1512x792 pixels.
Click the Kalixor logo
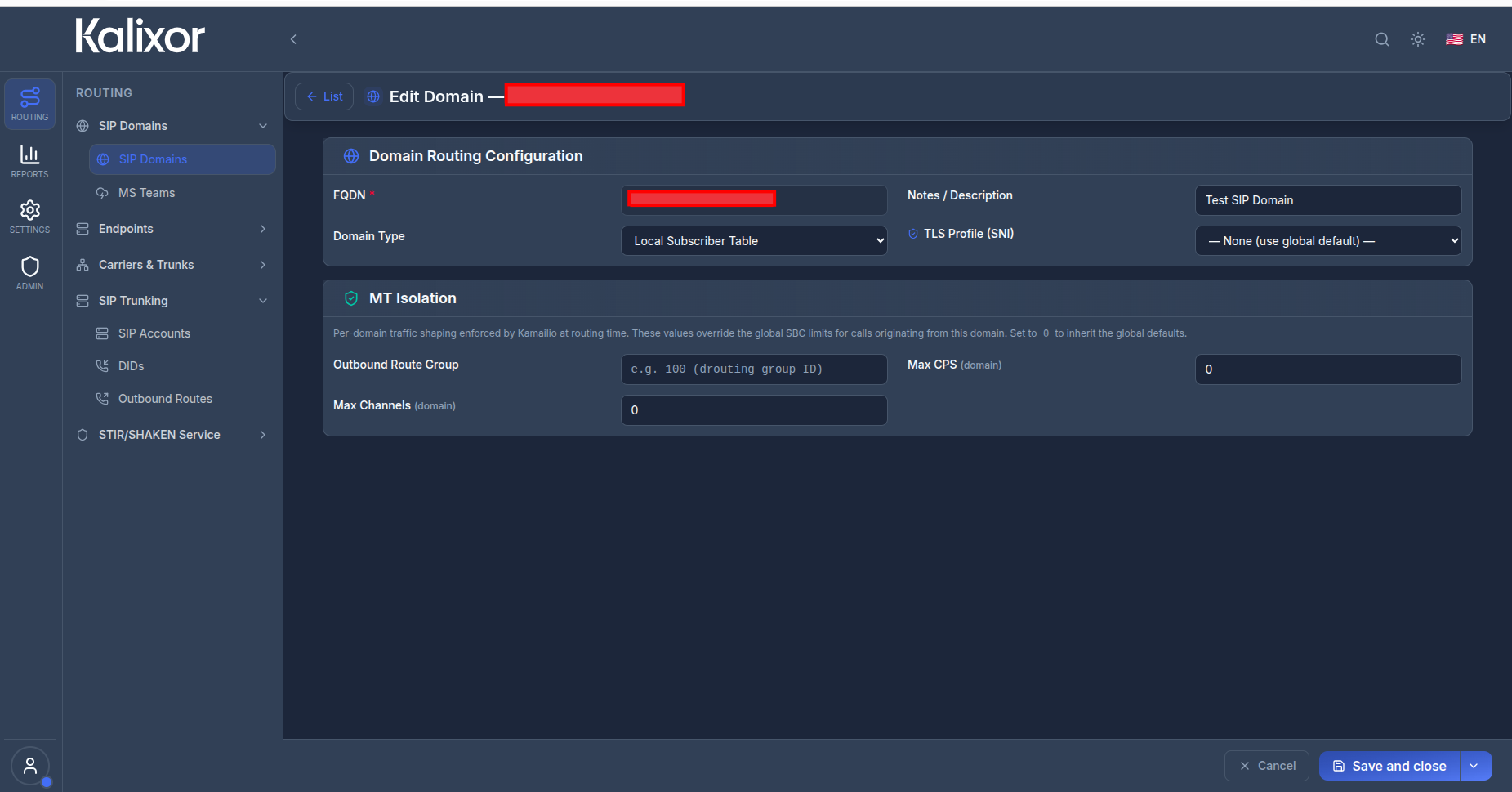coord(140,37)
